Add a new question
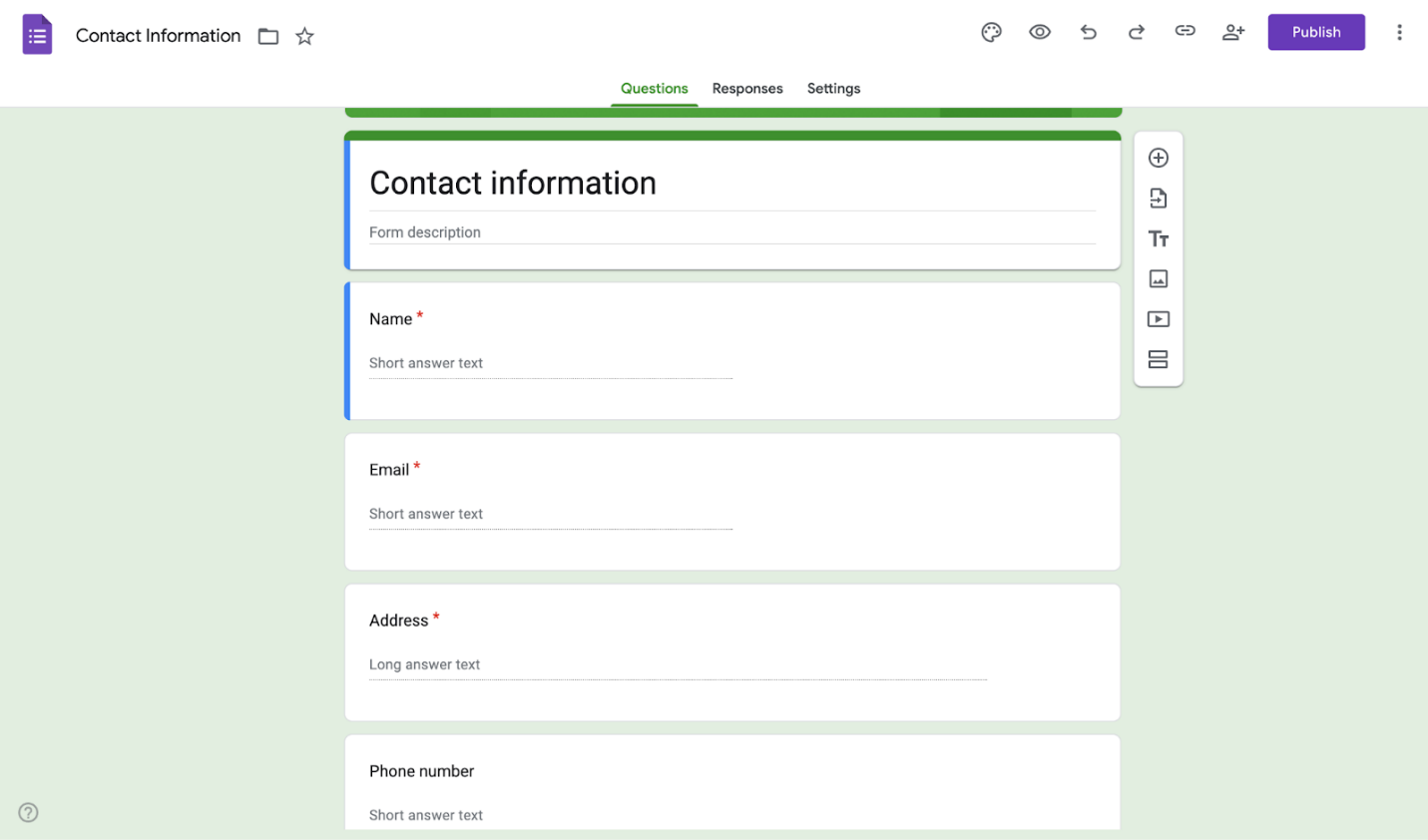 pyautogui.click(x=1158, y=158)
